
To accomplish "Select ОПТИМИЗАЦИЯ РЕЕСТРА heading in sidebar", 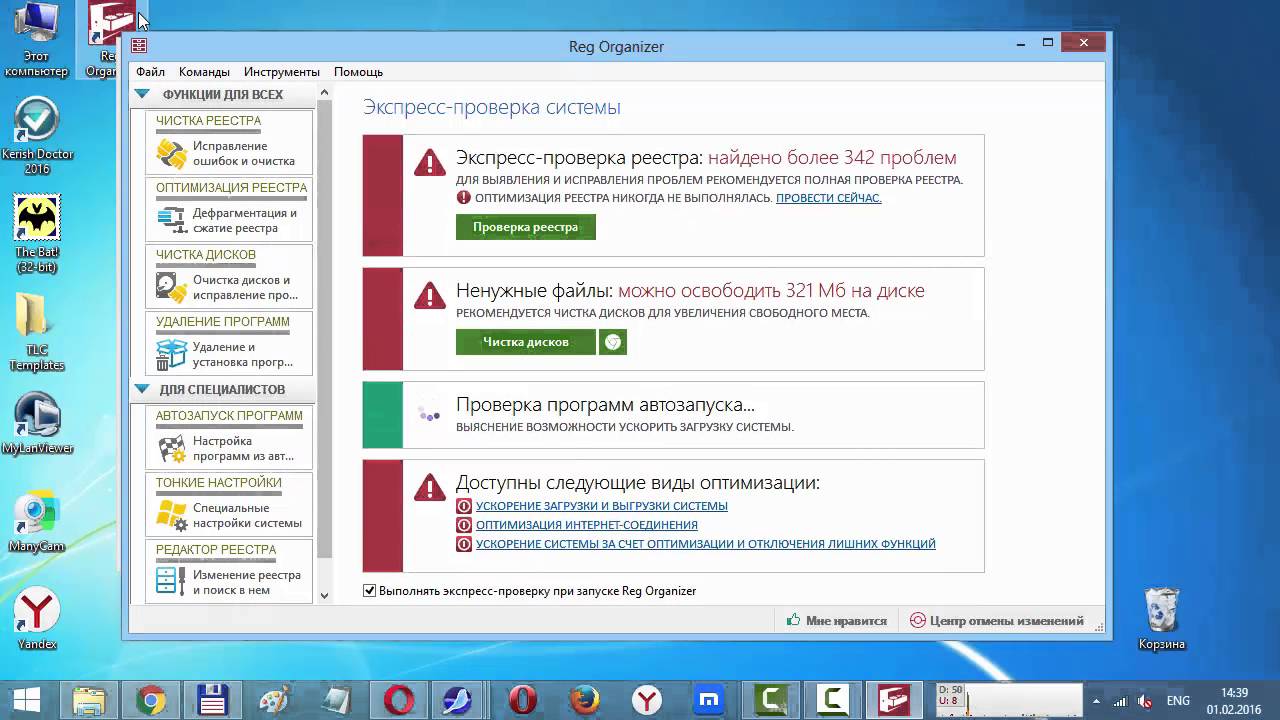I will click(x=231, y=188).
